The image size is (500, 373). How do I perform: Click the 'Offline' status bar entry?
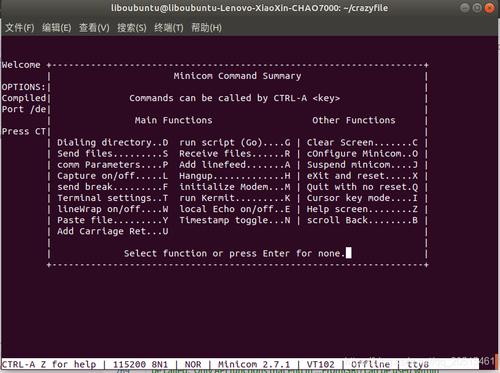pos(370,364)
